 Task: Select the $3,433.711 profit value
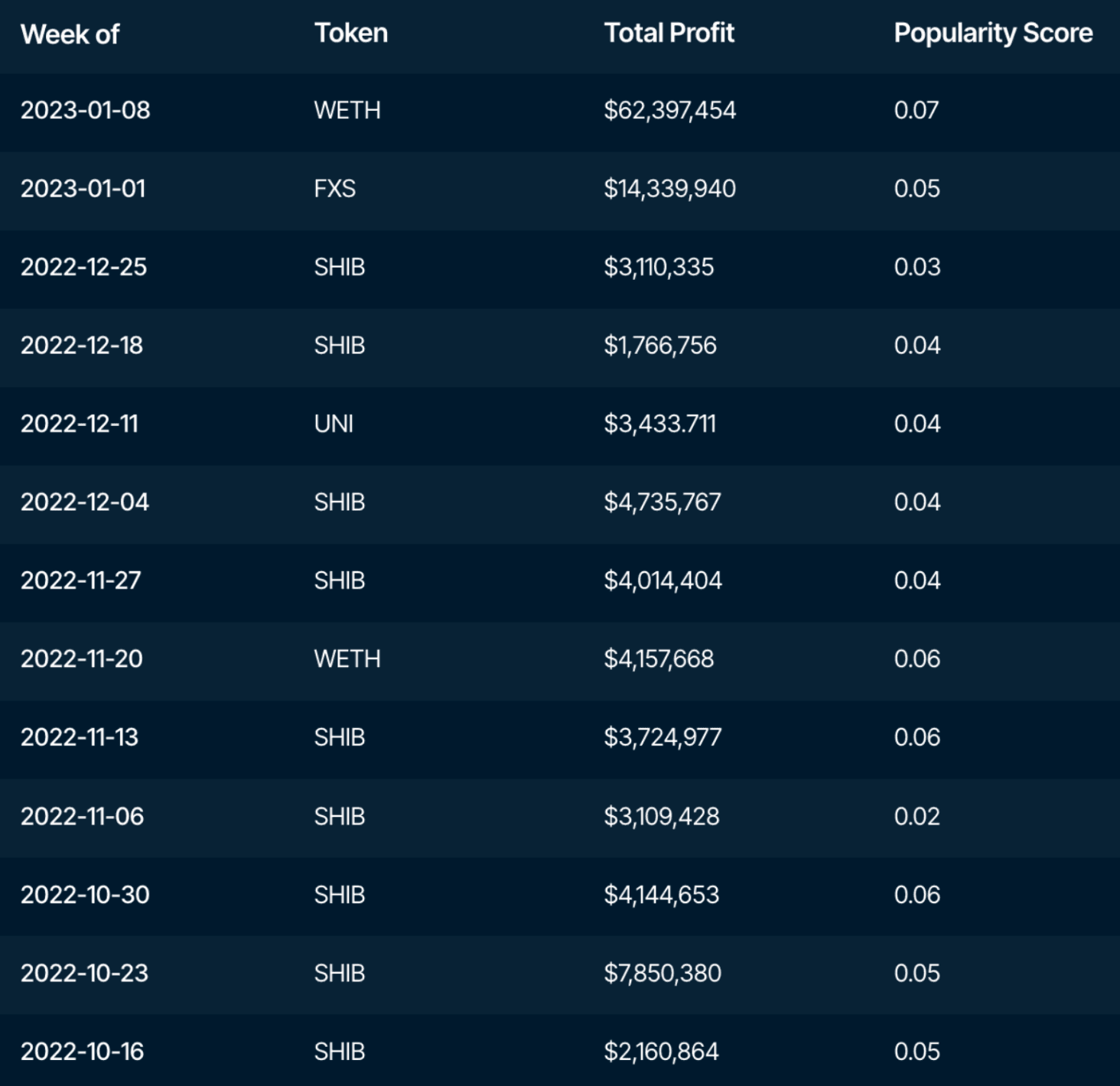click(x=660, y=424)
